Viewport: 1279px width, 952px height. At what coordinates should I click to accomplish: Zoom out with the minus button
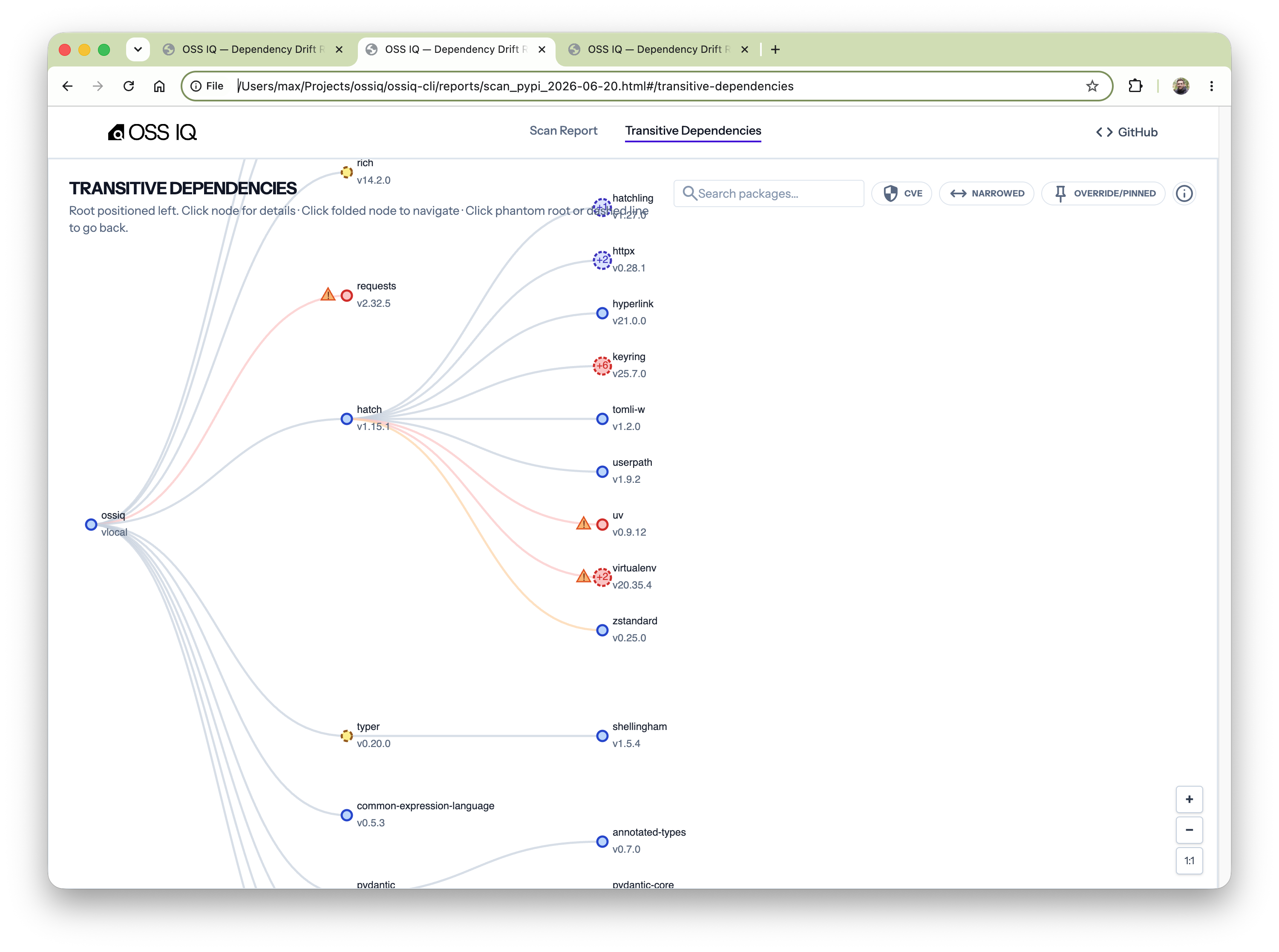click(1189, 830)
